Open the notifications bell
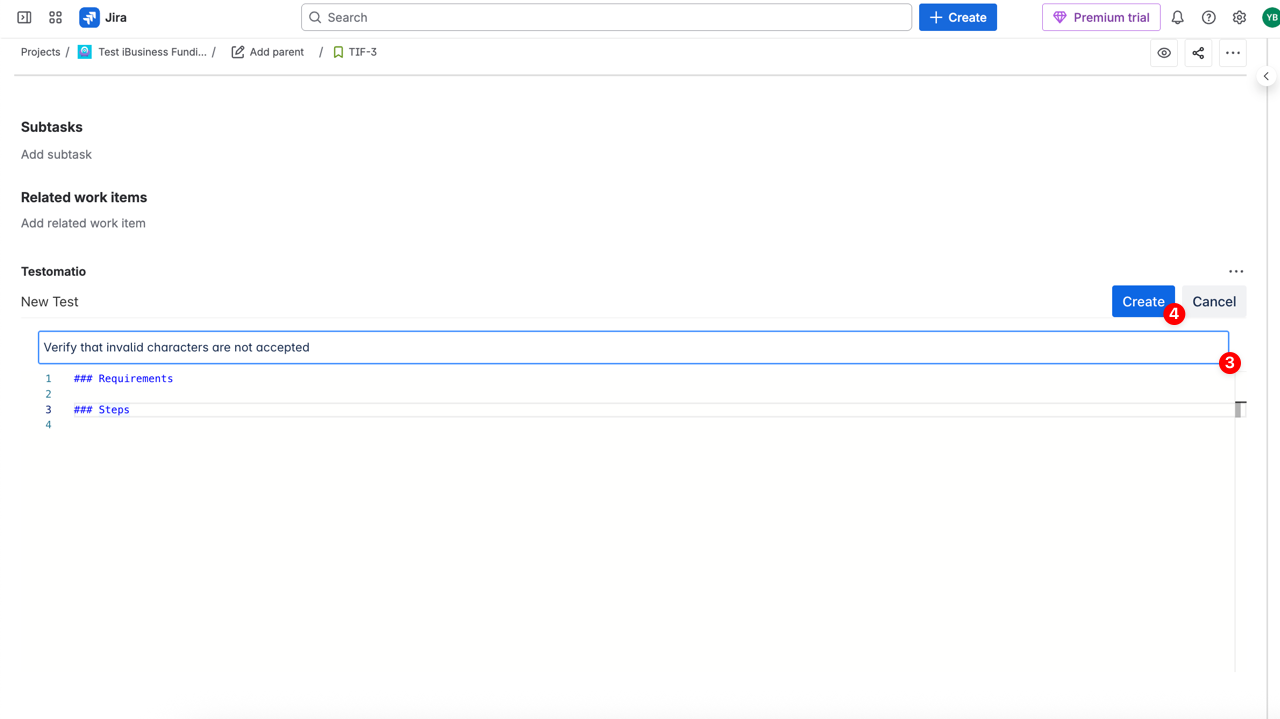 coord(1177,17)
